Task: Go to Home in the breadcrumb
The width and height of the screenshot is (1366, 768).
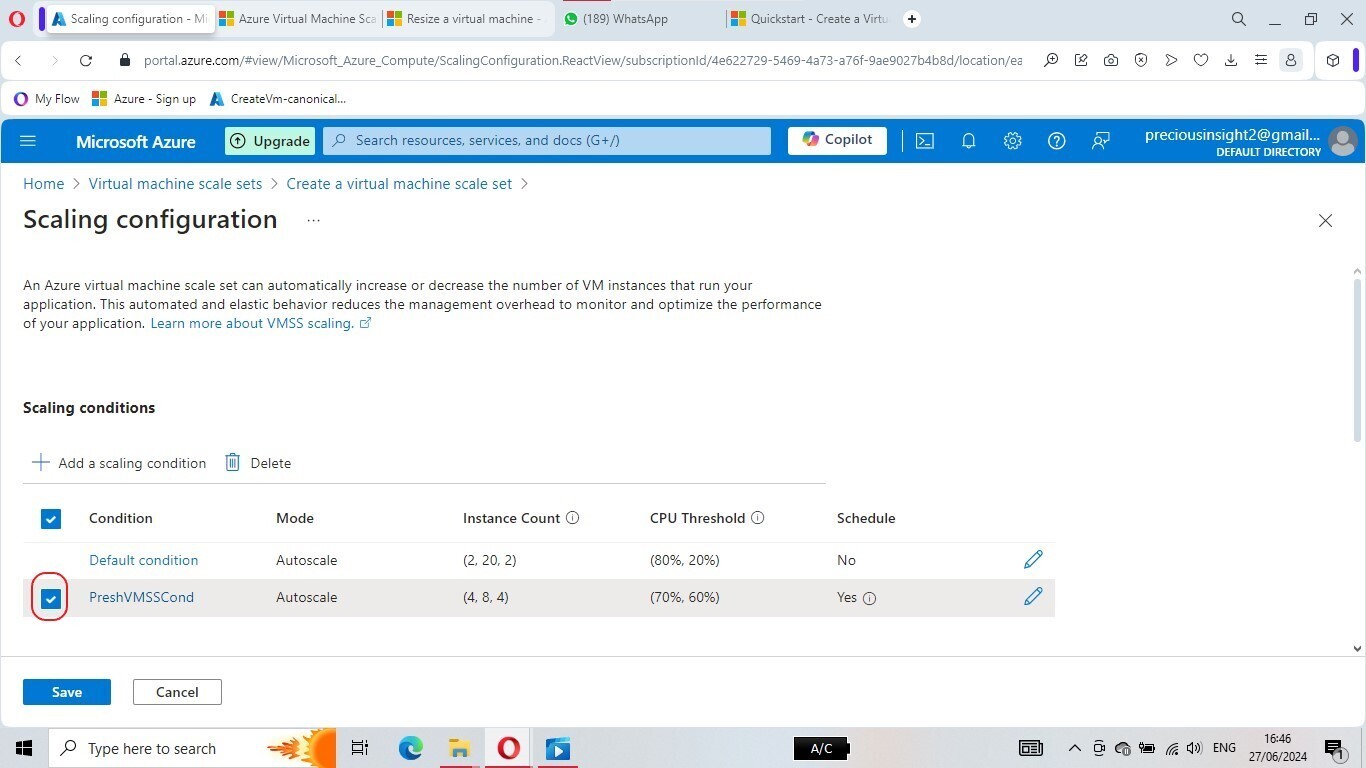Action: pyautogui.click(x=44, y=184)
